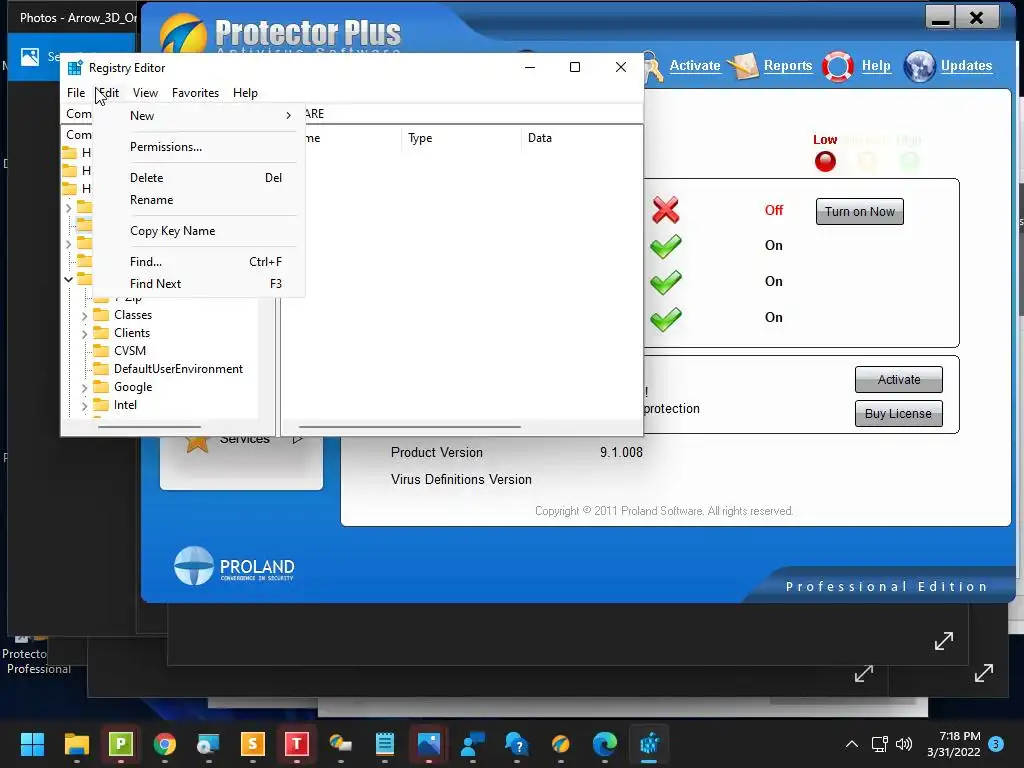Expand the Google registry key

[84, 388]
